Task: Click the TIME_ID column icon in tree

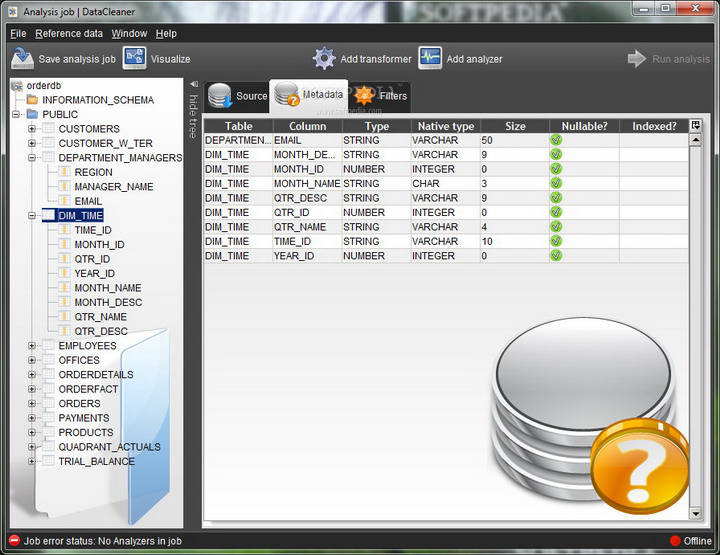Action: (x=64, y=230)
